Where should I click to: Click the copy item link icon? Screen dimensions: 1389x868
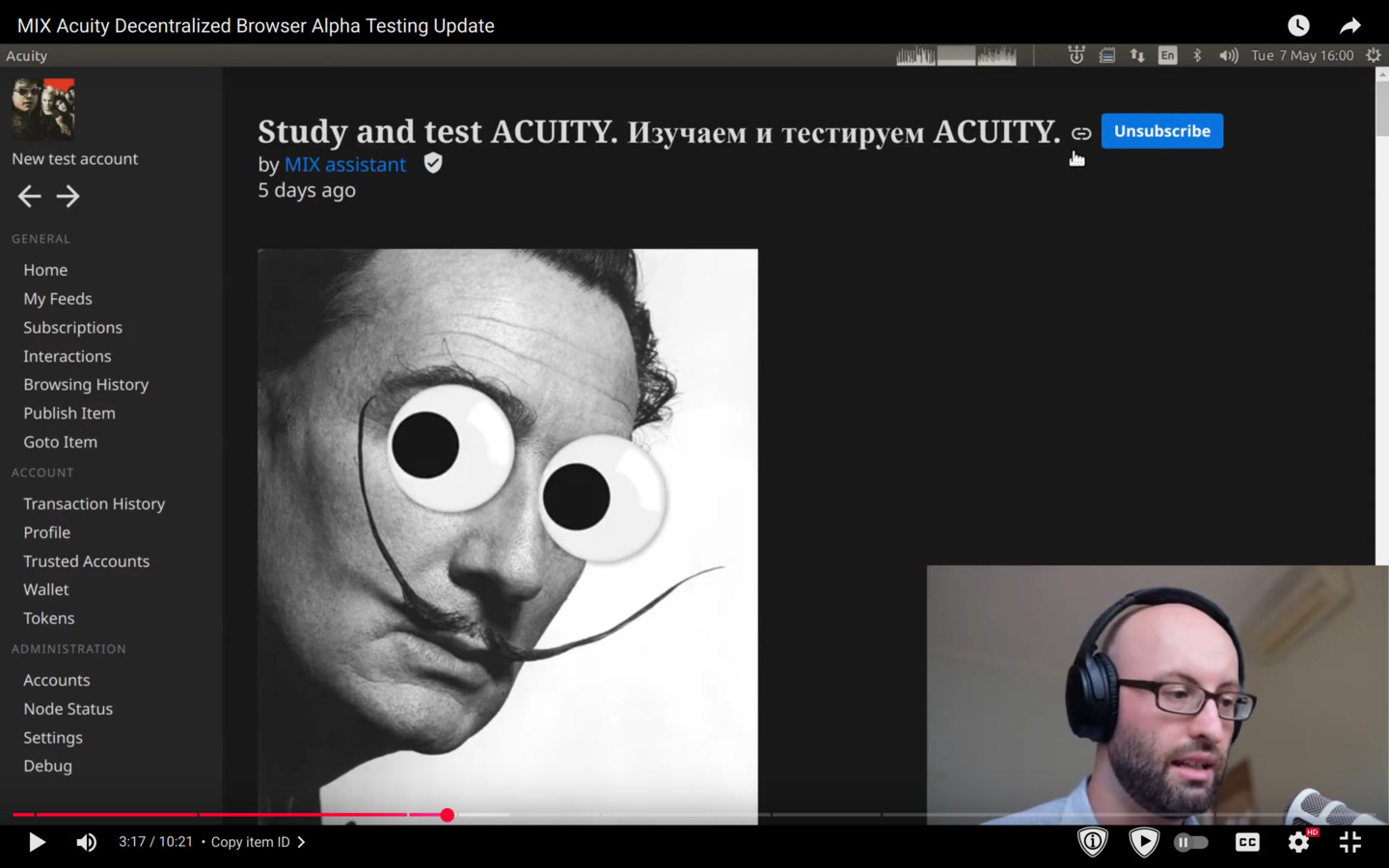pyautogui.click(x=1081, y=133)
